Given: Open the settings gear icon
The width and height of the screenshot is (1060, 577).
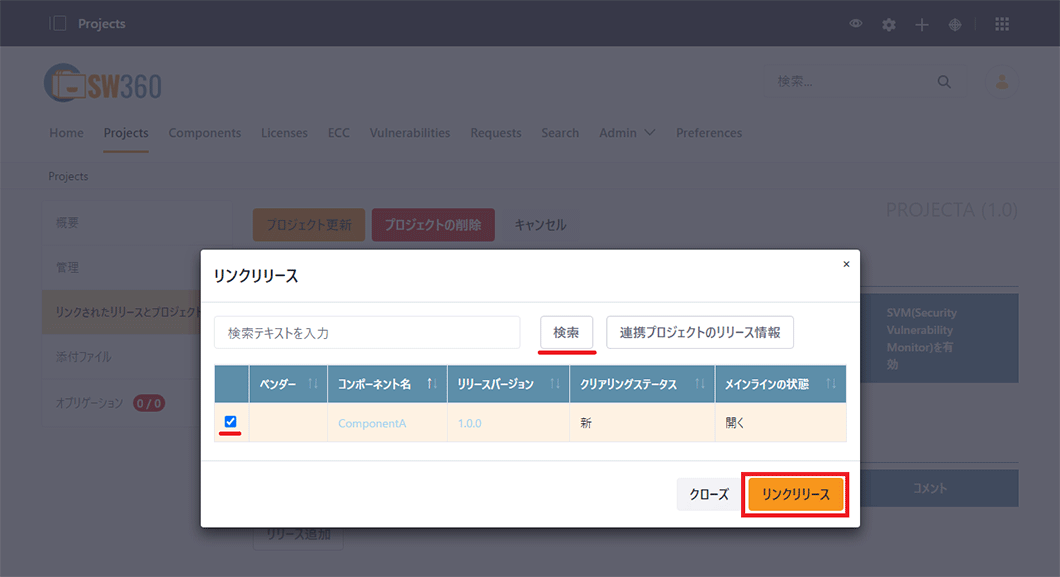Looking at the screenshot, I should pyautogui.click(x=888, y=23).
